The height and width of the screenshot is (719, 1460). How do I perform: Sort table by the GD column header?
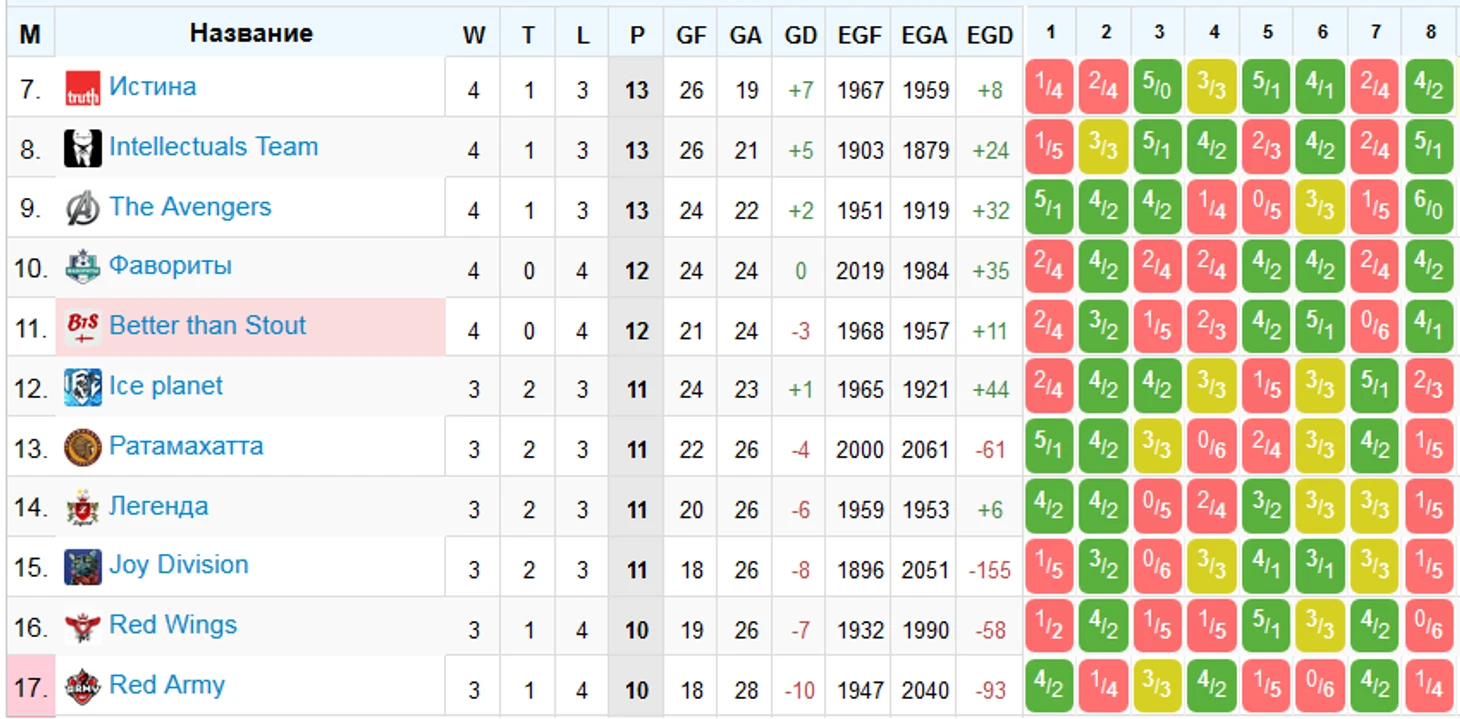[800, 35]
